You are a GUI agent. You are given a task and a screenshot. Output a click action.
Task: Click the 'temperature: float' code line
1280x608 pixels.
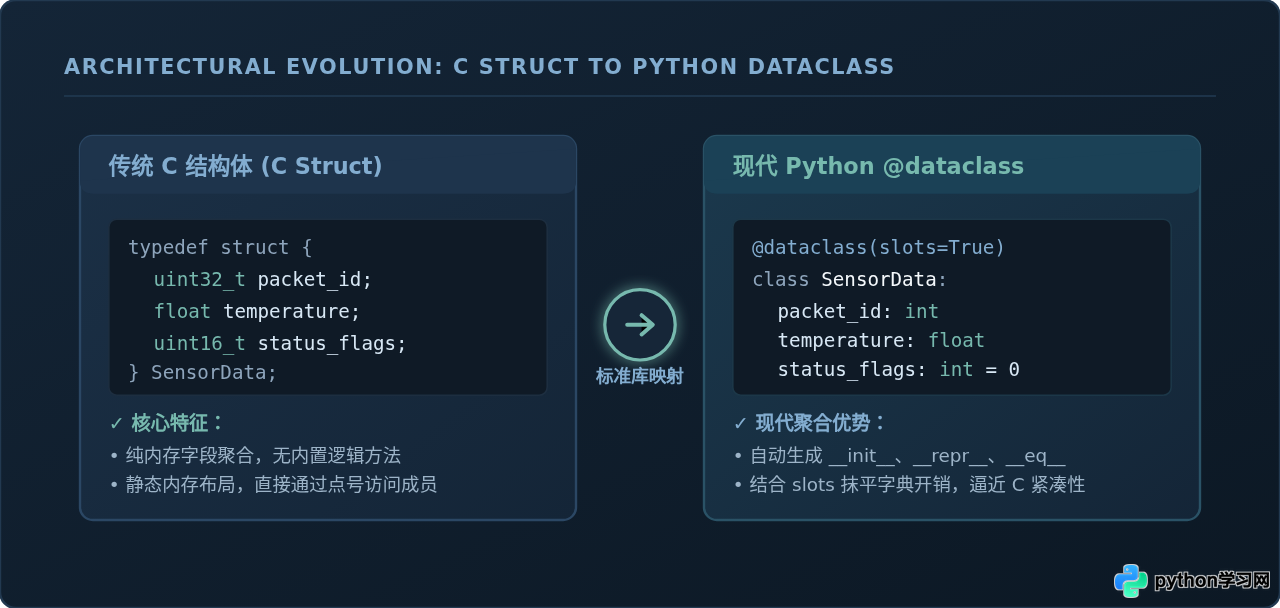(x=881, y=340)
